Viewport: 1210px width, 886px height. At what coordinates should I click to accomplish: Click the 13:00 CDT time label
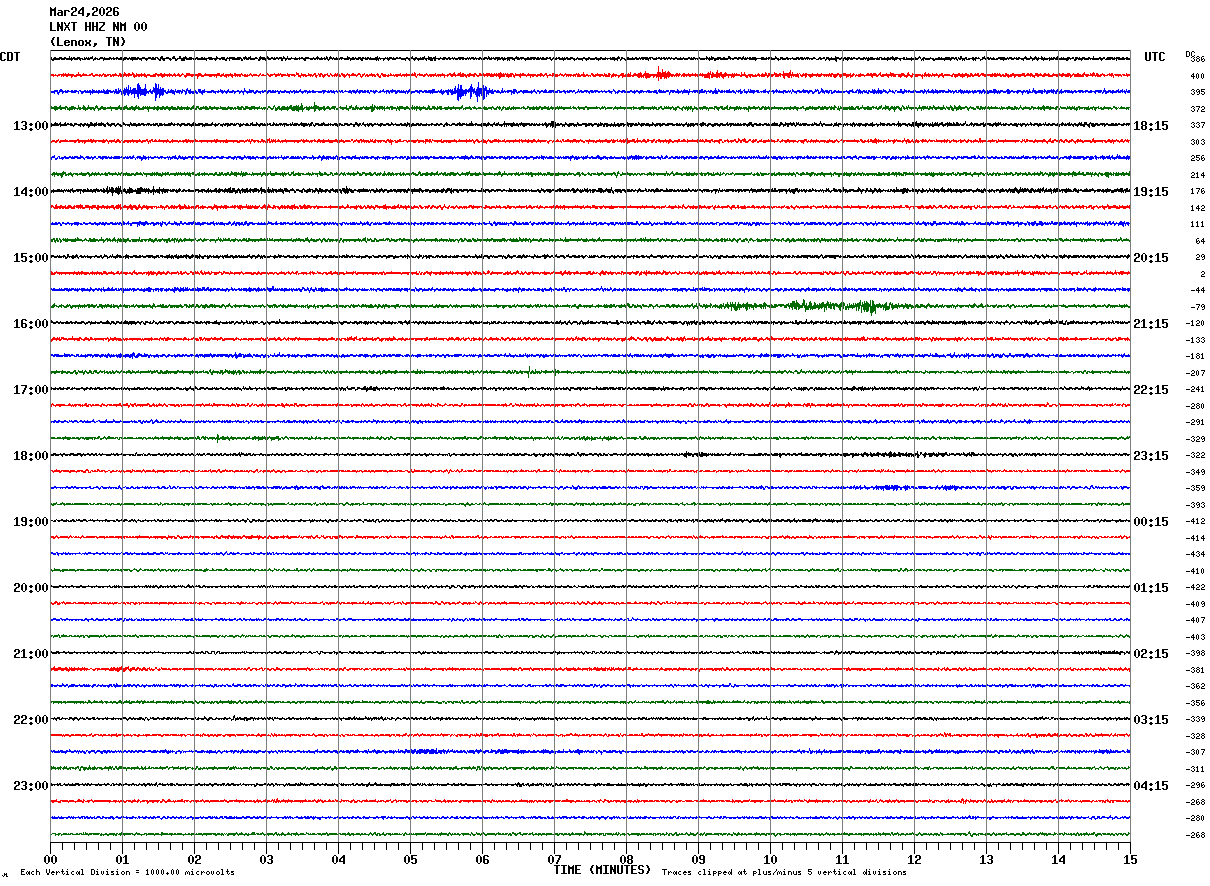pyautogui.click(x=30, y=126)
